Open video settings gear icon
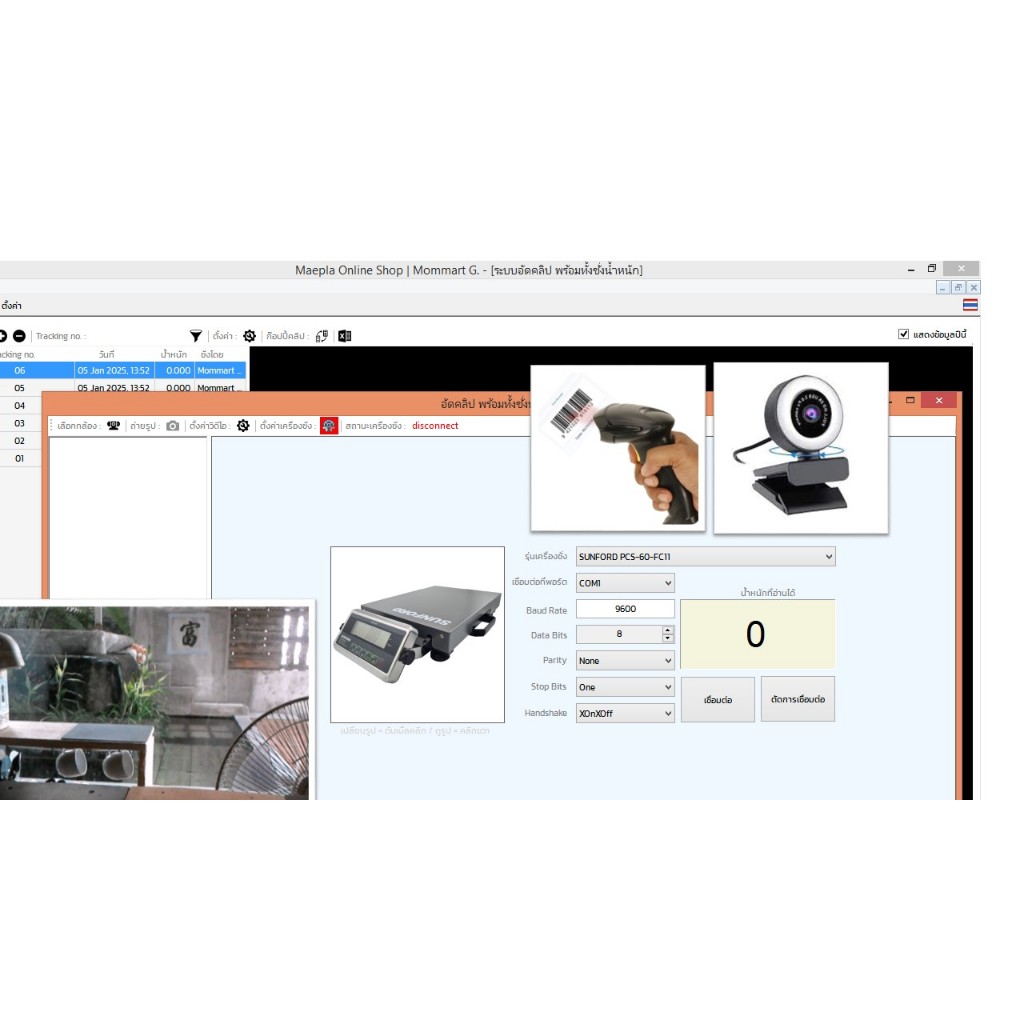This screenshot has width=1024, height=1024. [x=243, y=426]
